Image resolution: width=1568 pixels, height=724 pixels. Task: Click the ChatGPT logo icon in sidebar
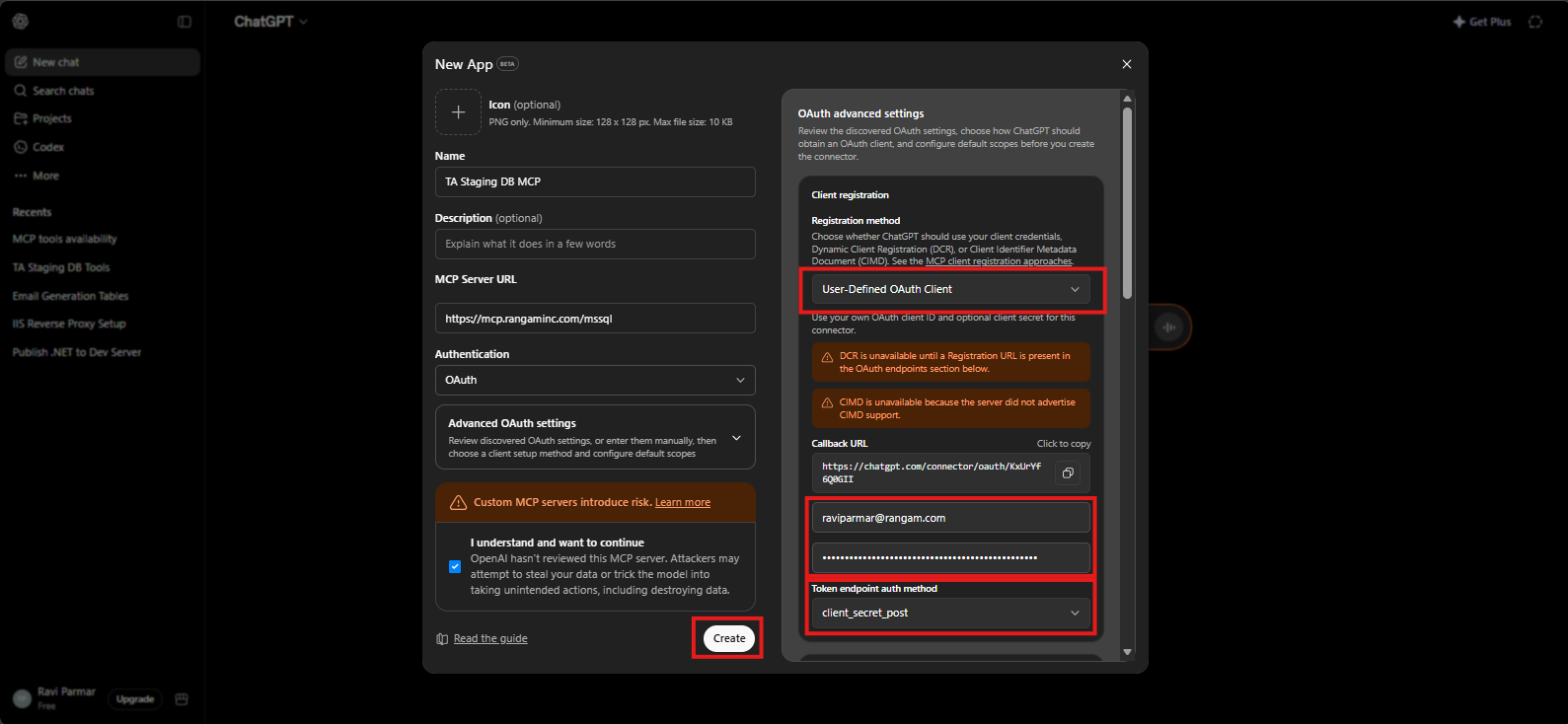coord(21,21)
